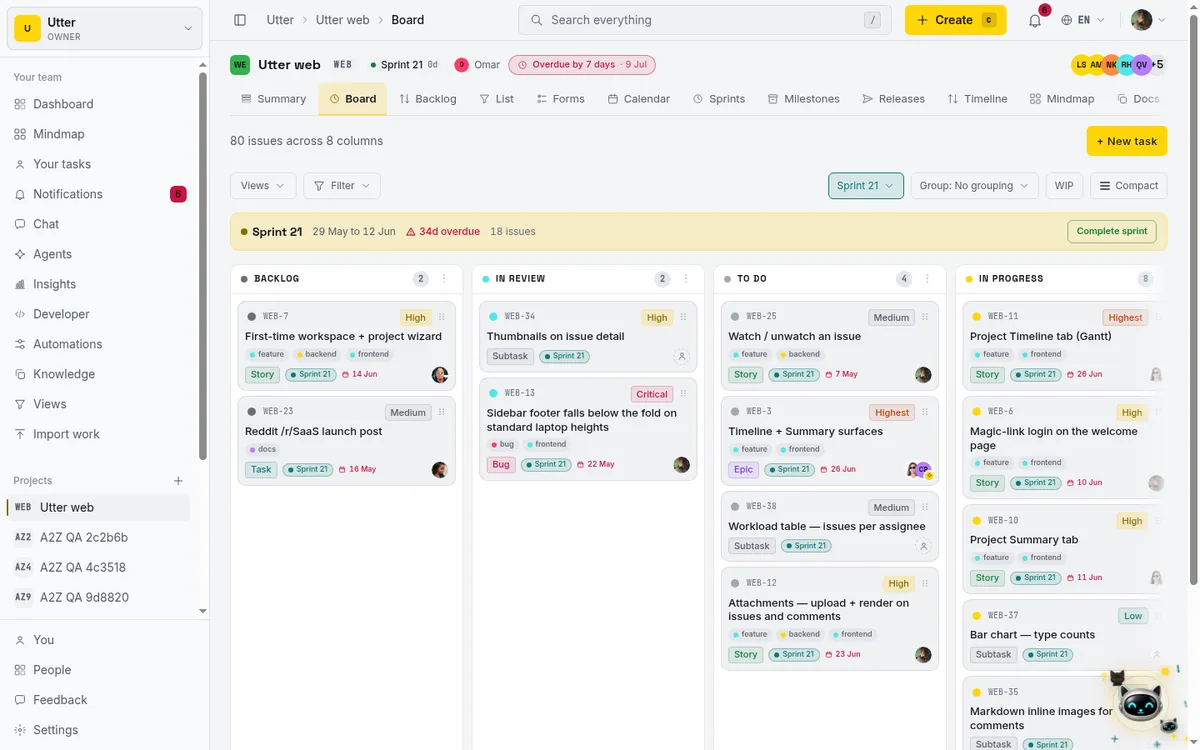Click the Omar assignee chip
Screen dimensions: 1200x750
coord(478,65)
